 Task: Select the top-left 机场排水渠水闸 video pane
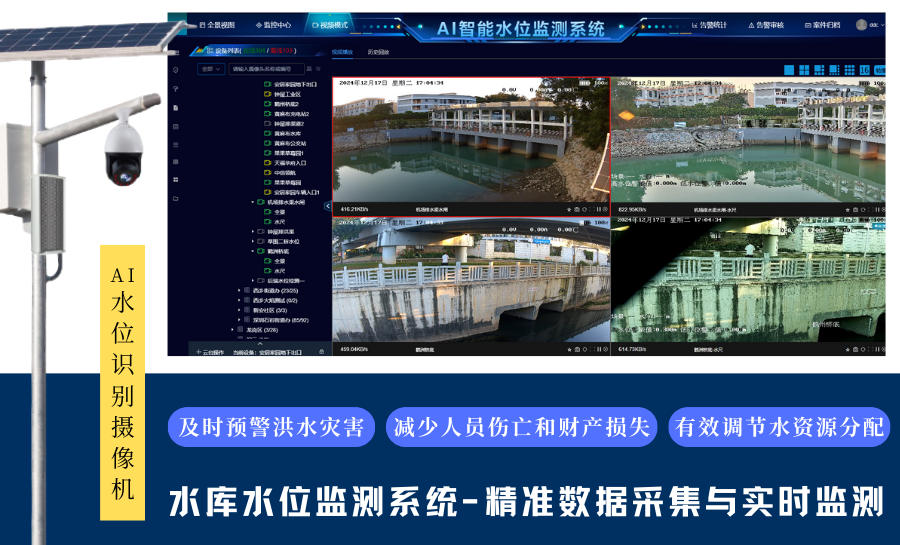click(x=471, y=146)
